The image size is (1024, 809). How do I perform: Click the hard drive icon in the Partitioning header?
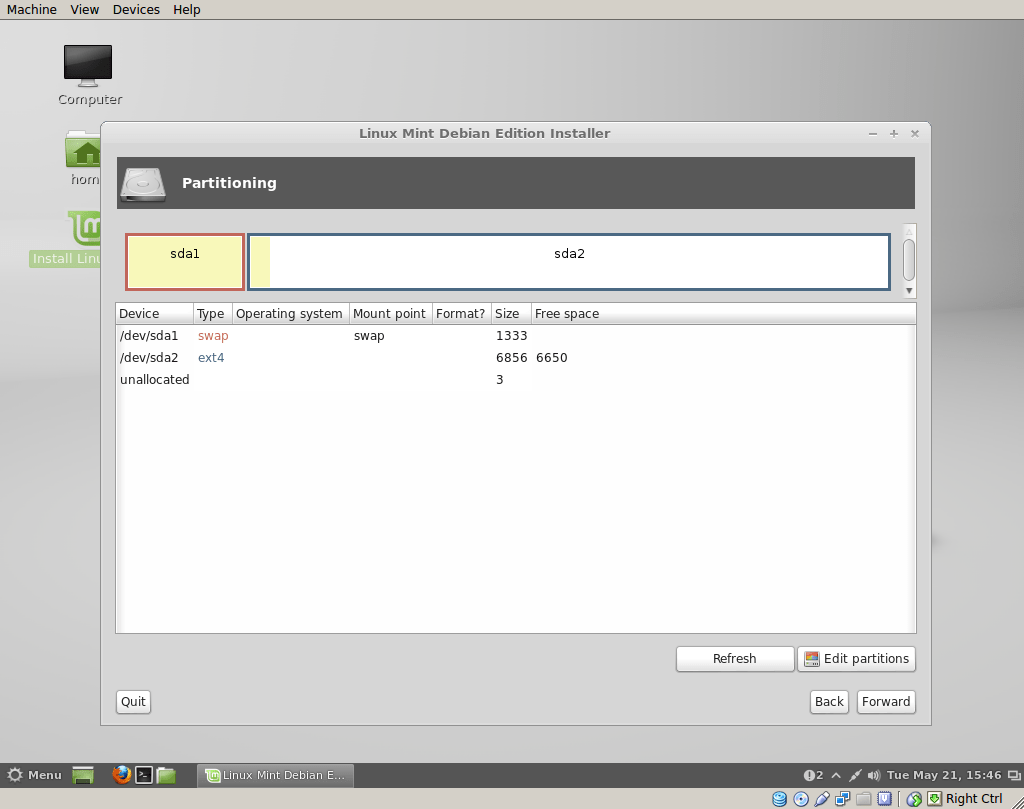(142, 183)
